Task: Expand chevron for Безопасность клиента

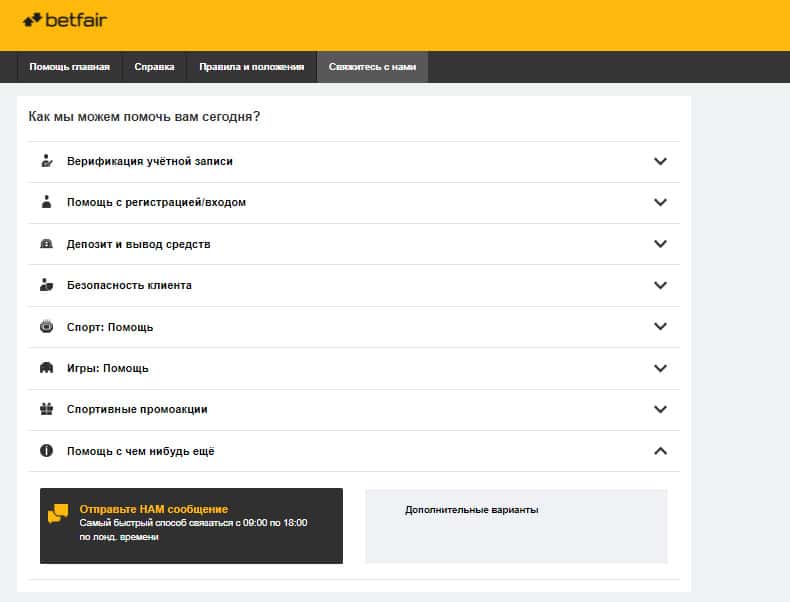Action: [660, 285]
